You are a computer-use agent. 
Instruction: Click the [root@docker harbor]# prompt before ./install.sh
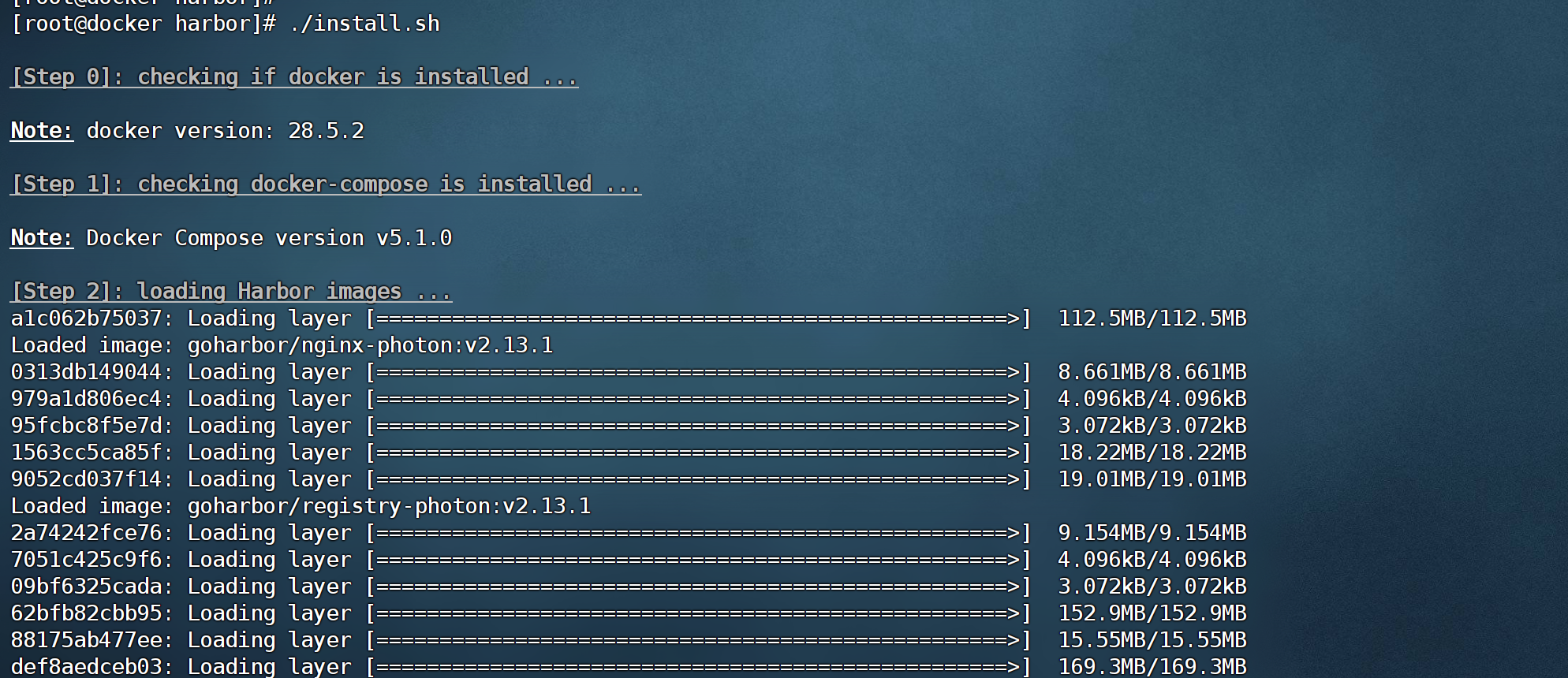144,24
